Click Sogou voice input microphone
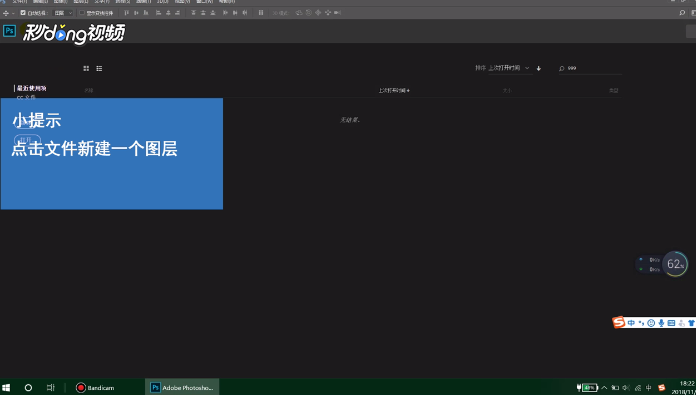696x395 pixels. [661, 323]
